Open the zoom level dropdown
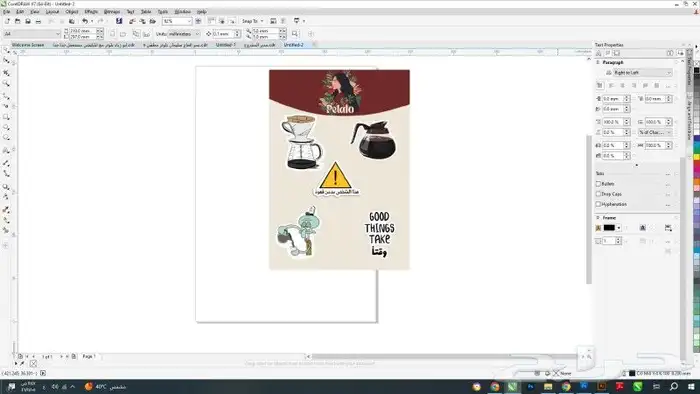Screen dimensions: 700x394 (x=189, y=21)
